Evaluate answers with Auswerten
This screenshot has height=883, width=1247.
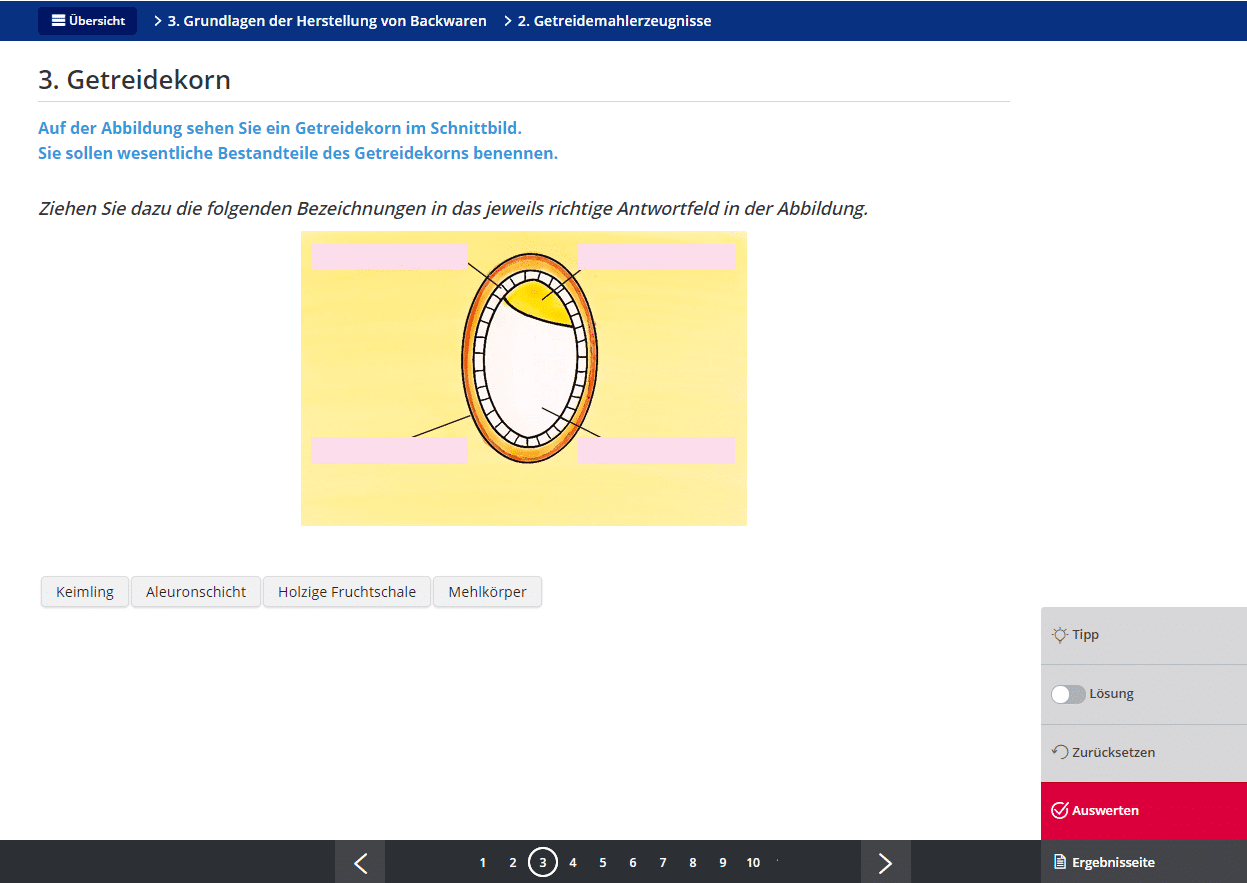click(1104, 810)
